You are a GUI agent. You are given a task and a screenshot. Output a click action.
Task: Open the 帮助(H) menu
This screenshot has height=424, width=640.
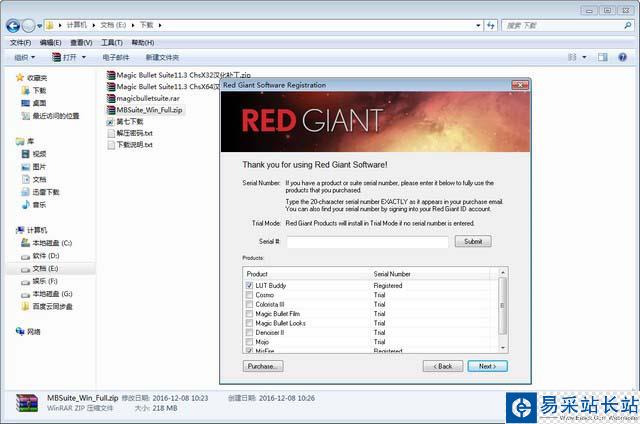[143, 42]
